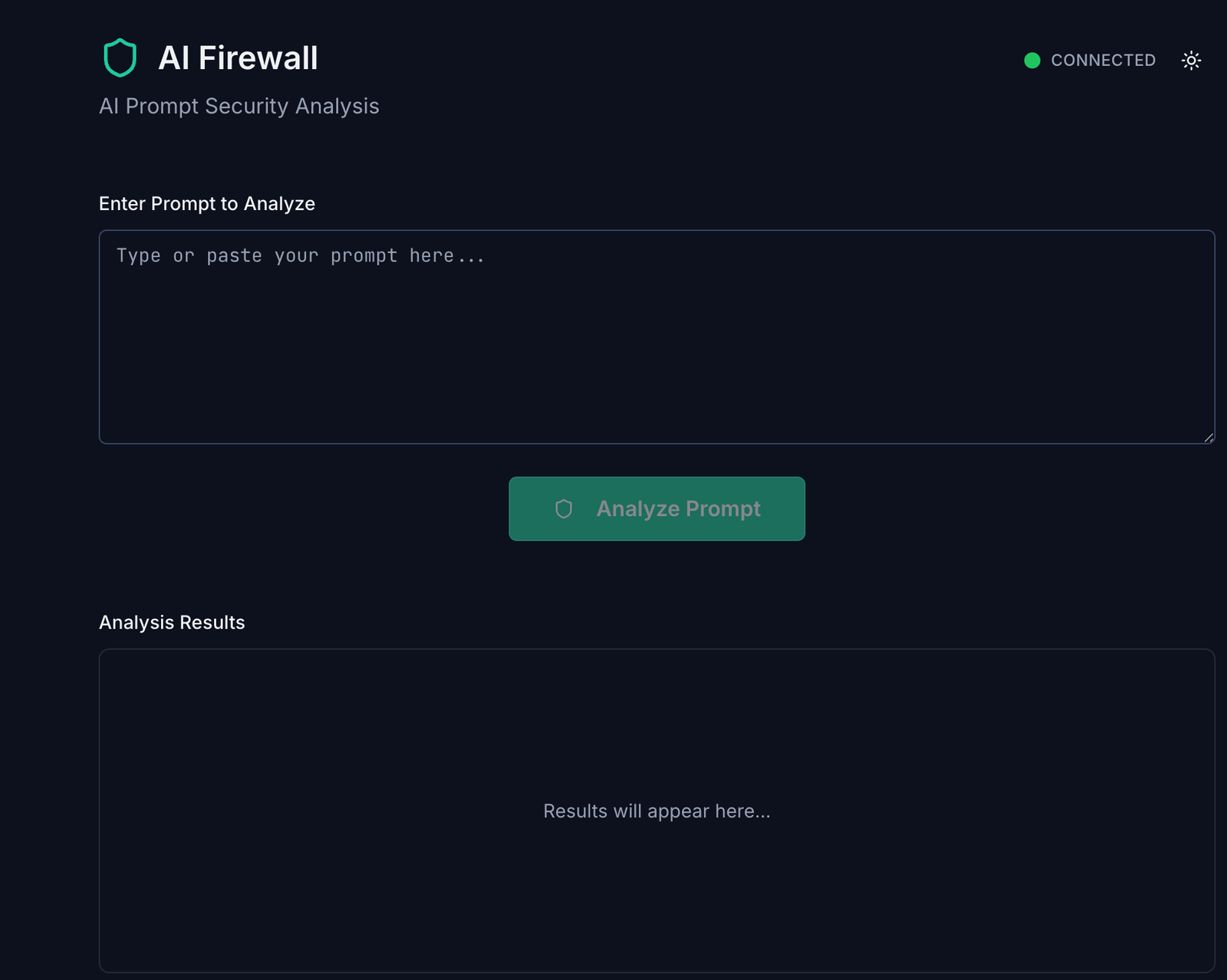The image size is (1227, 980).
Task: Click inside the prompt text area
Action: click(x=657, y=335)
